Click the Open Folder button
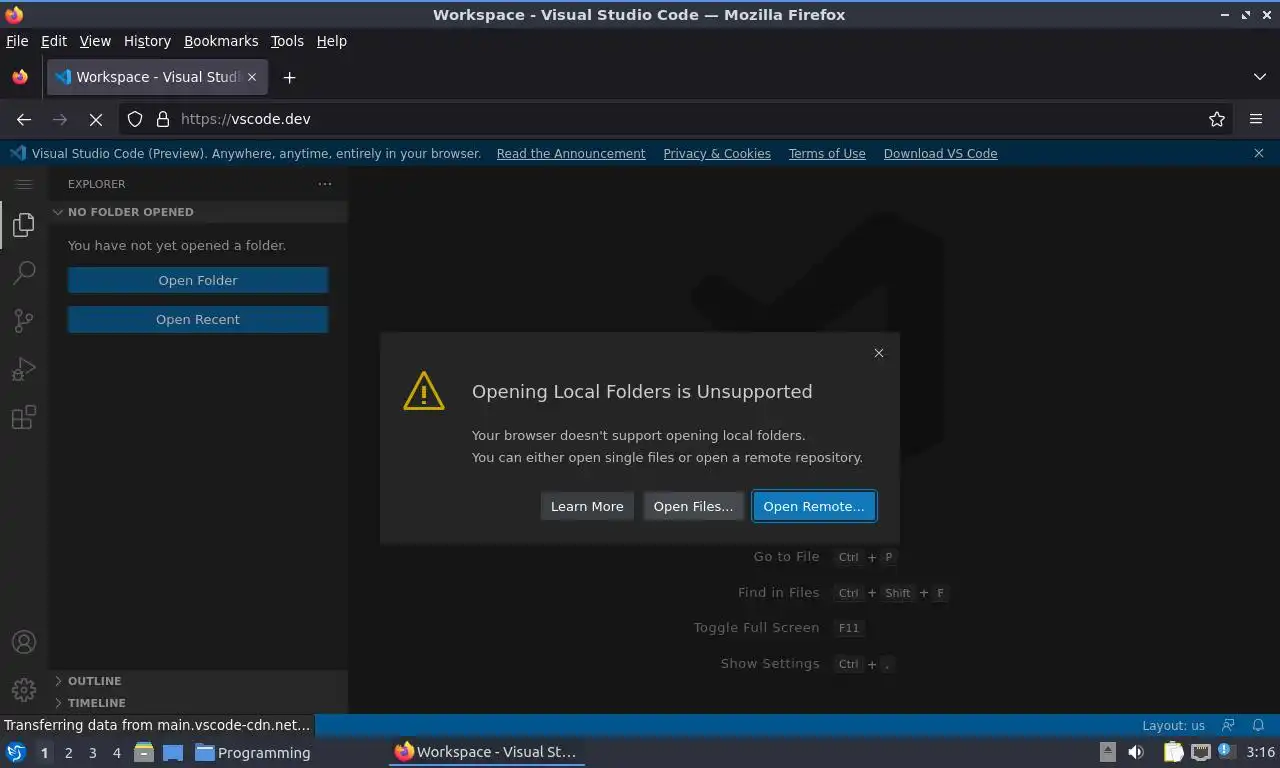This screenshot has width=1280, height=768. coord(198,280)
